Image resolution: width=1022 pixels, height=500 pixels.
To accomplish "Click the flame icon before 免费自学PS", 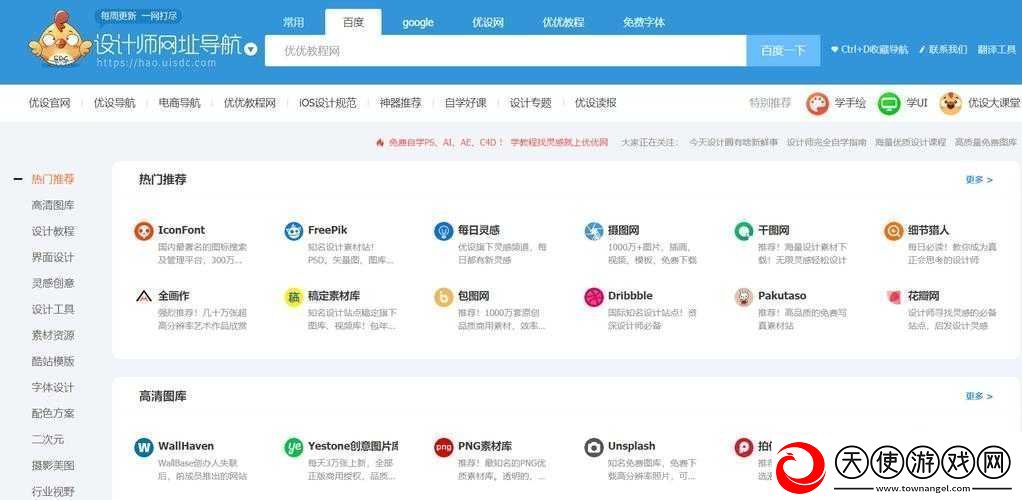I will pyautogui.click(x=380, y=142).
